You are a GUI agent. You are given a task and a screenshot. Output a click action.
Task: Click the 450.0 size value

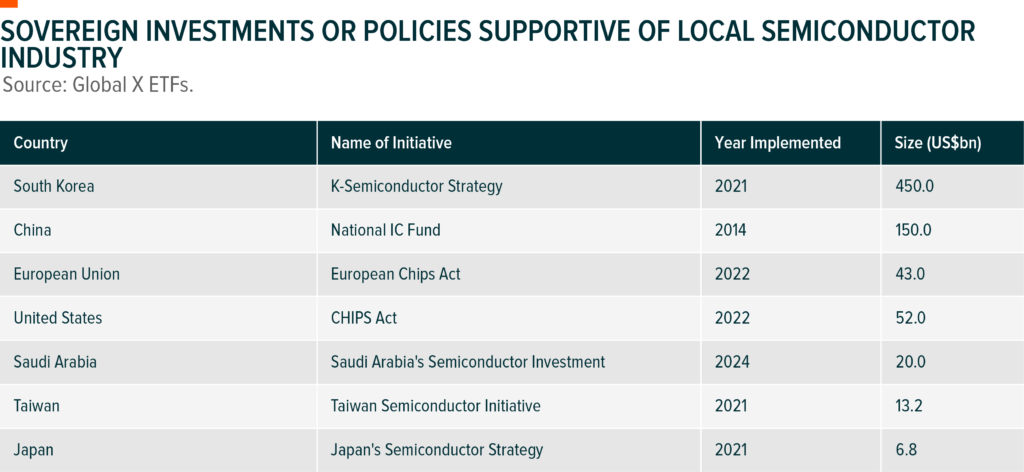click(x=913, y=186)
